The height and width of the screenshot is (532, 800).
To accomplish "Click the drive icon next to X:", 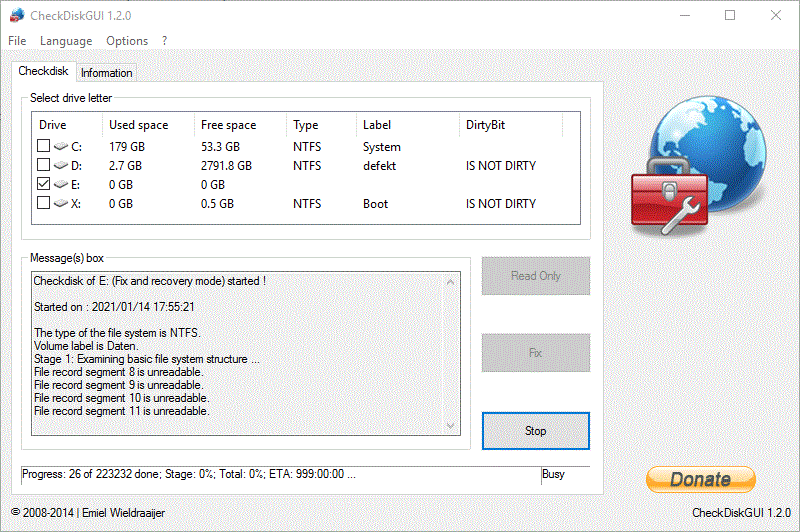I will click(x=61, y=203).
